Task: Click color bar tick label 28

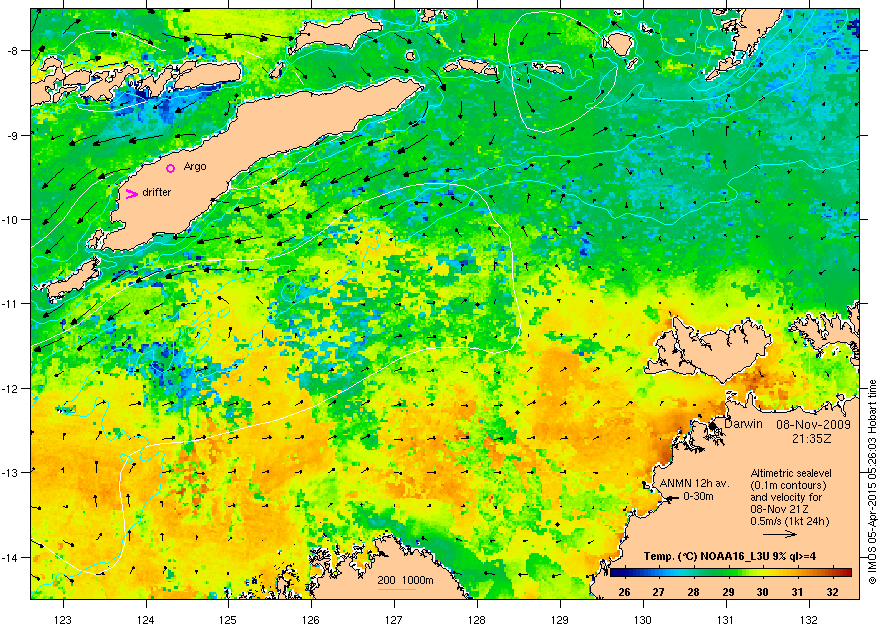Action: 694,592
